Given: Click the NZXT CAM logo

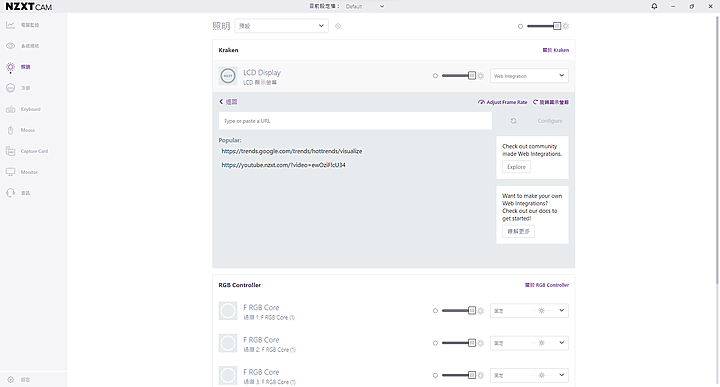Looking at the screenshot, I should click(28, 6).
